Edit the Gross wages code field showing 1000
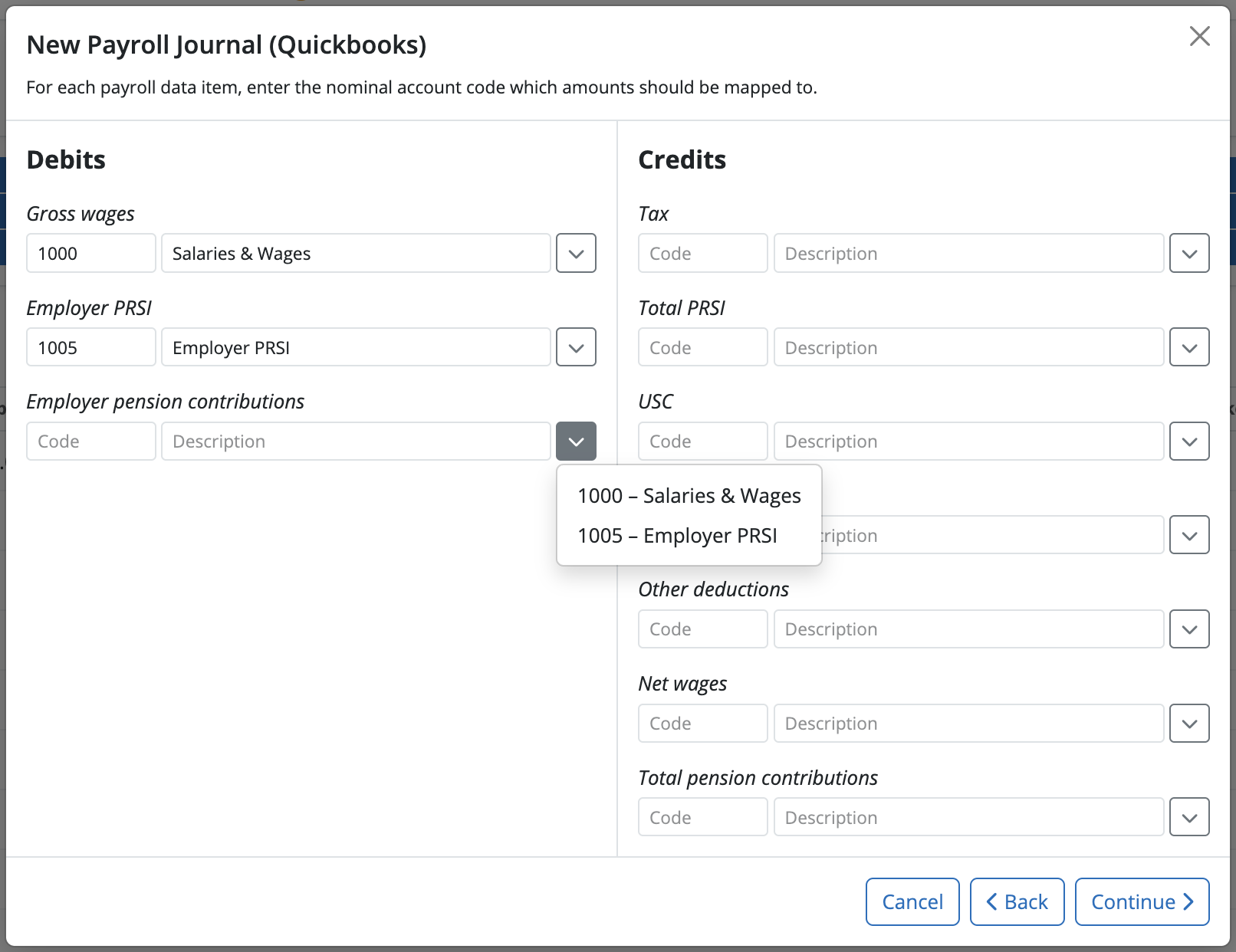Viewport: 1236px width, 952px height. [90, 253]
